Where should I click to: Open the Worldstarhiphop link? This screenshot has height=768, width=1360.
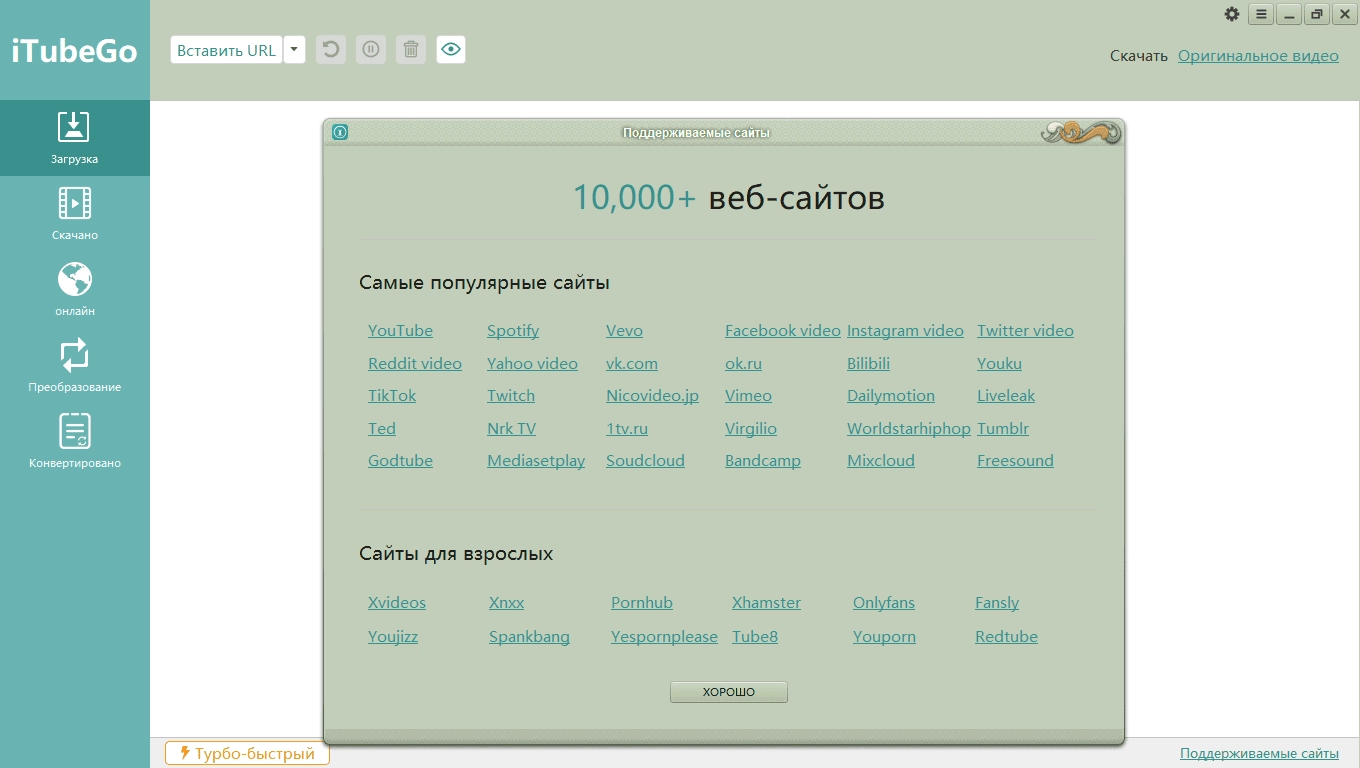pyautogui.click(x=909, y=429)
